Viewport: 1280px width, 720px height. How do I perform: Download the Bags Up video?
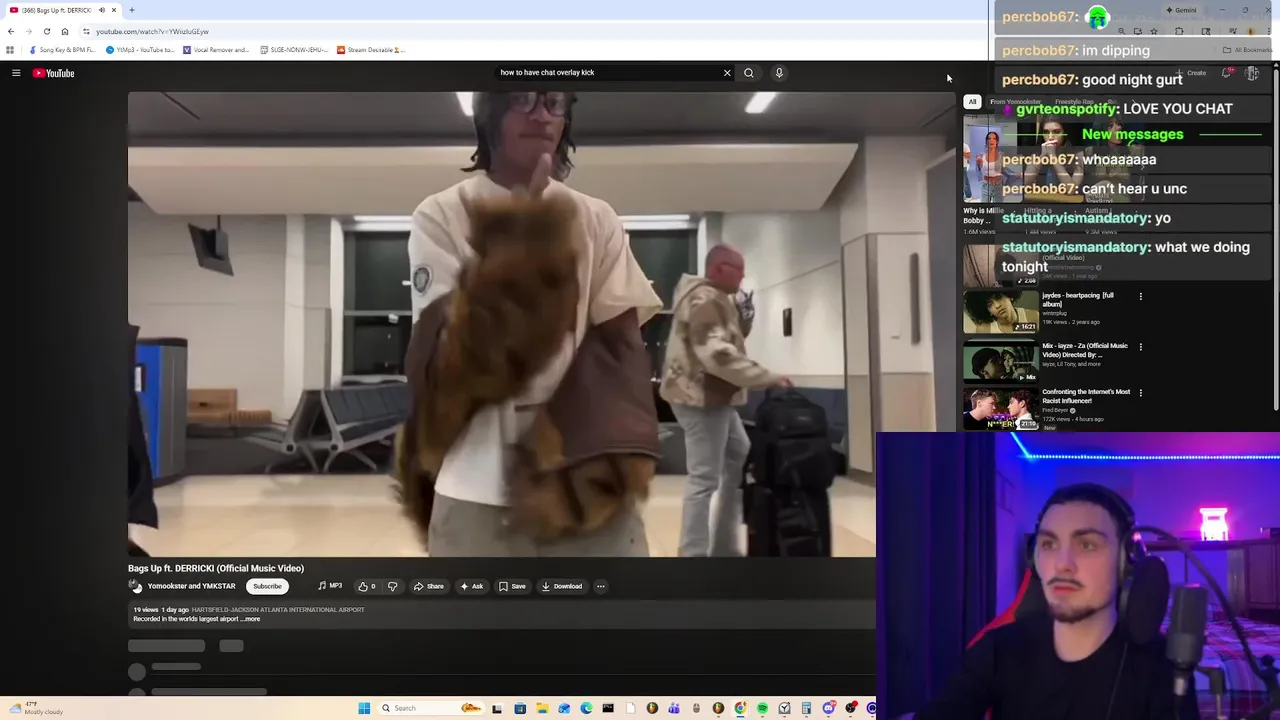[562, 586]
